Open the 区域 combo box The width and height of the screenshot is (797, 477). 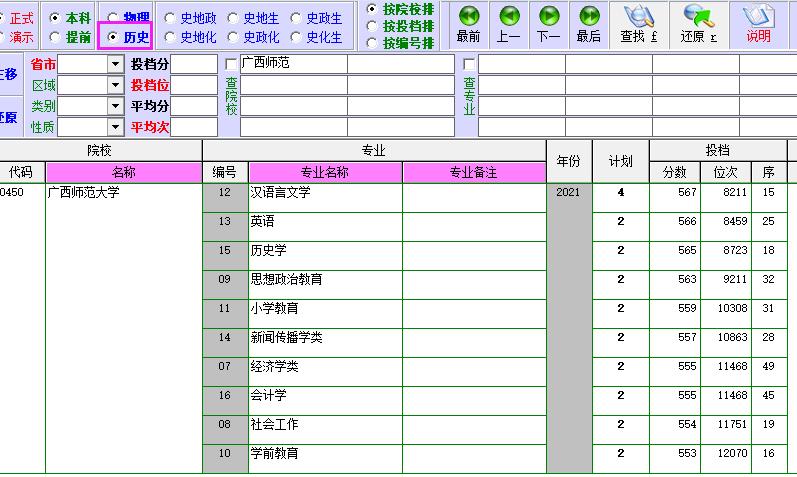pyautogui.click(x=115, y=85)
